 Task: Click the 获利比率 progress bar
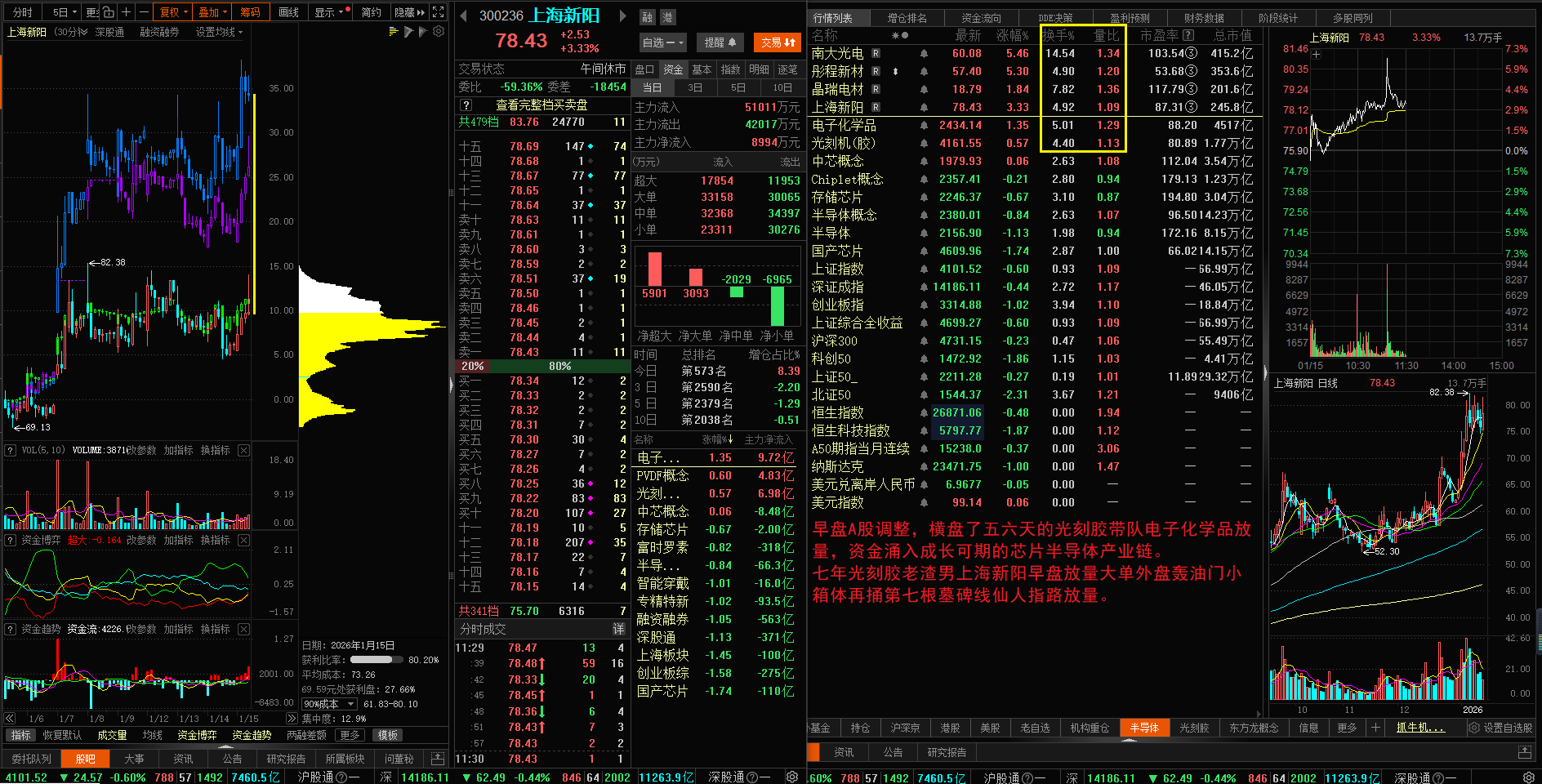click(x=377, y=660)
